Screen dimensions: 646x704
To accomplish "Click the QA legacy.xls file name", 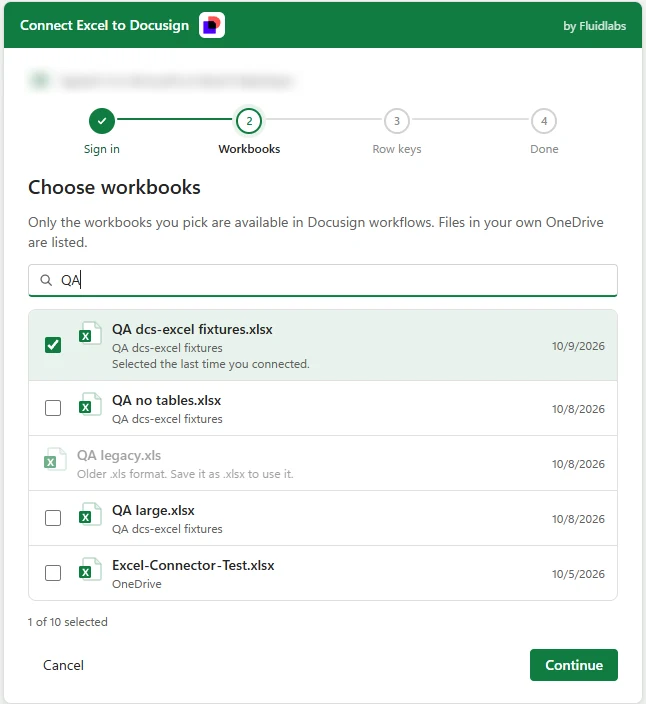I will 119,455.
